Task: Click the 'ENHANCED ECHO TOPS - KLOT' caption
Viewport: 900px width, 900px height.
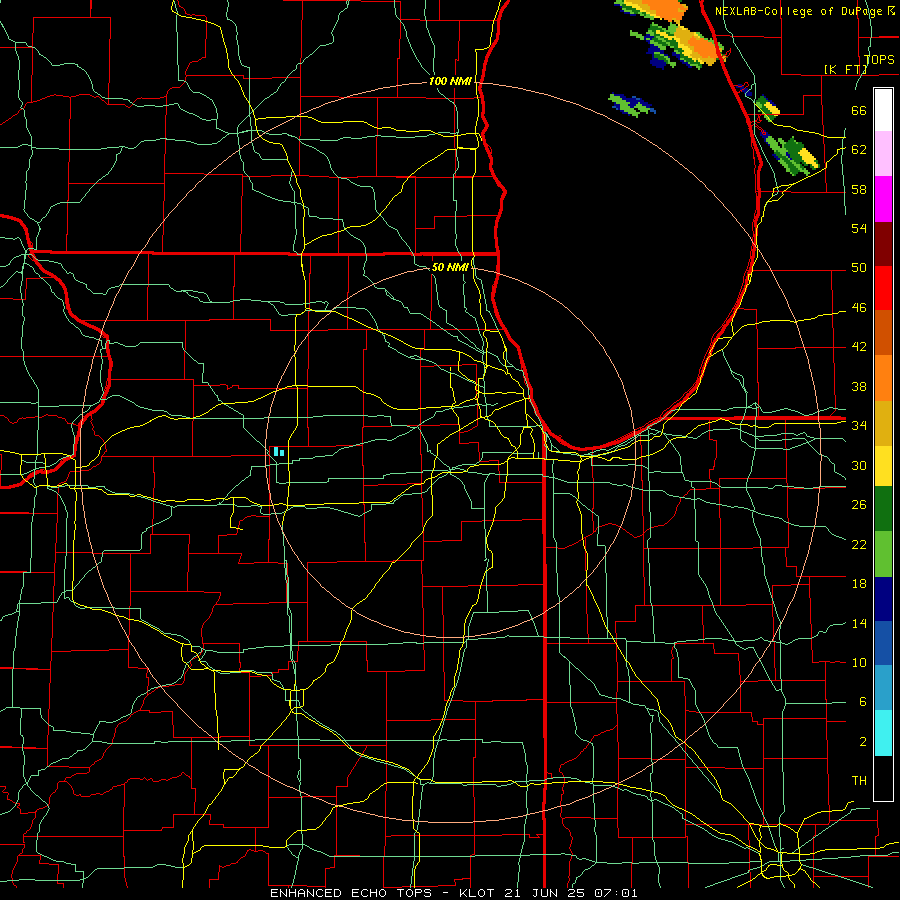Action: tap(382, 893)
